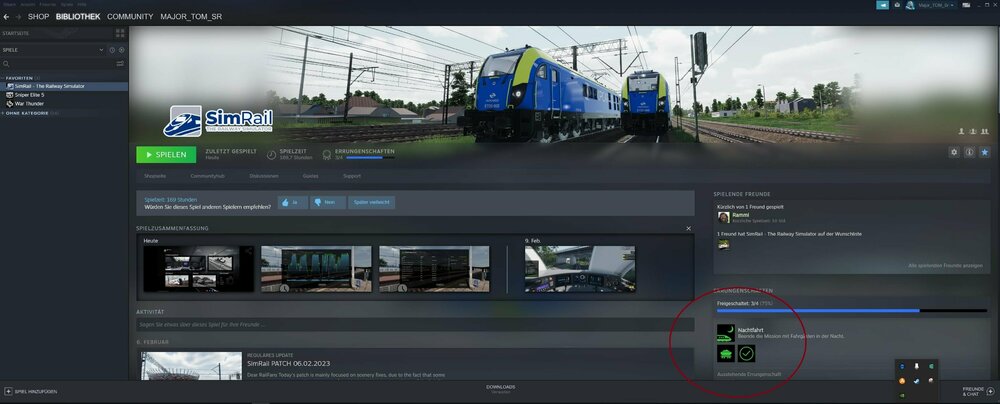The image size is (1000, 404).
Task: Expand the SPIELE filter dropdown
Action: (101, 50)
